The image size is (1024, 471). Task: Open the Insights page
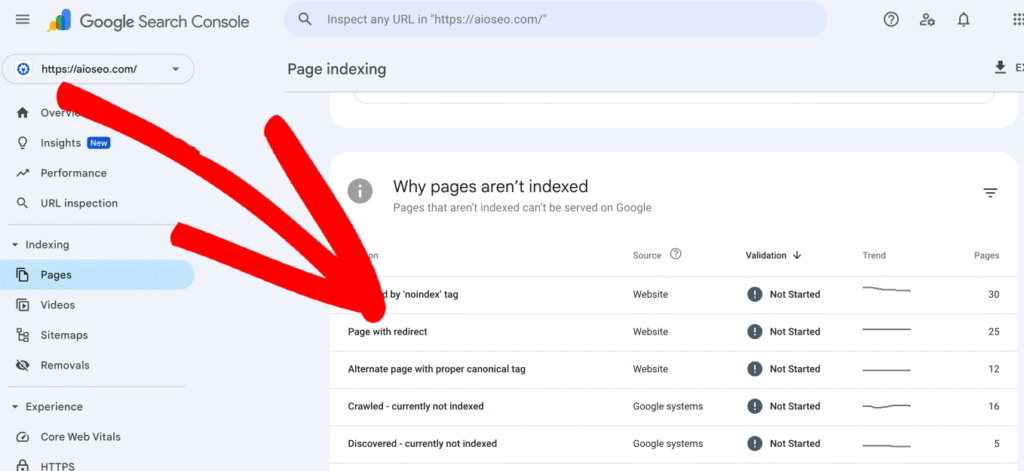pos(60,143)
